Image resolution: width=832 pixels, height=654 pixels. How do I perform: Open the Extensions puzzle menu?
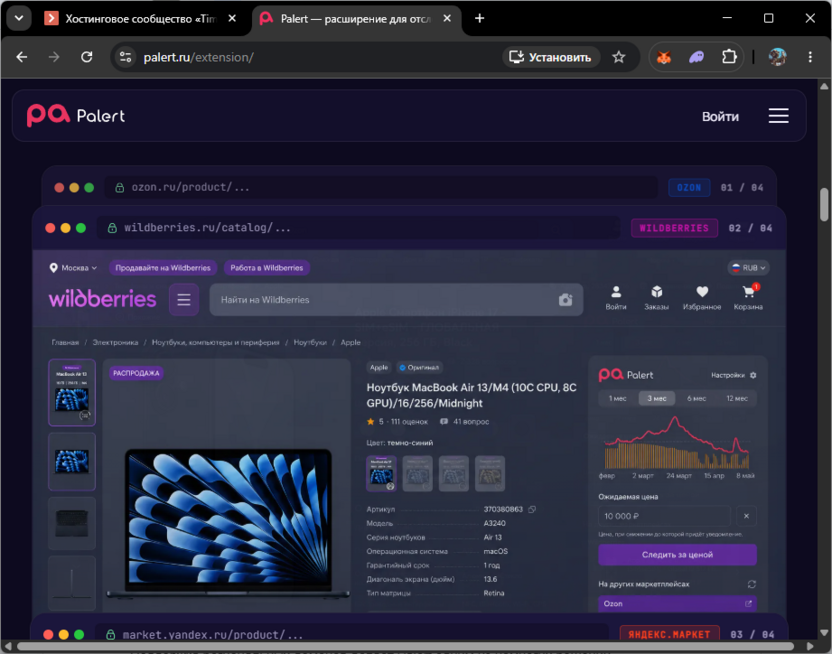[729, 57]
